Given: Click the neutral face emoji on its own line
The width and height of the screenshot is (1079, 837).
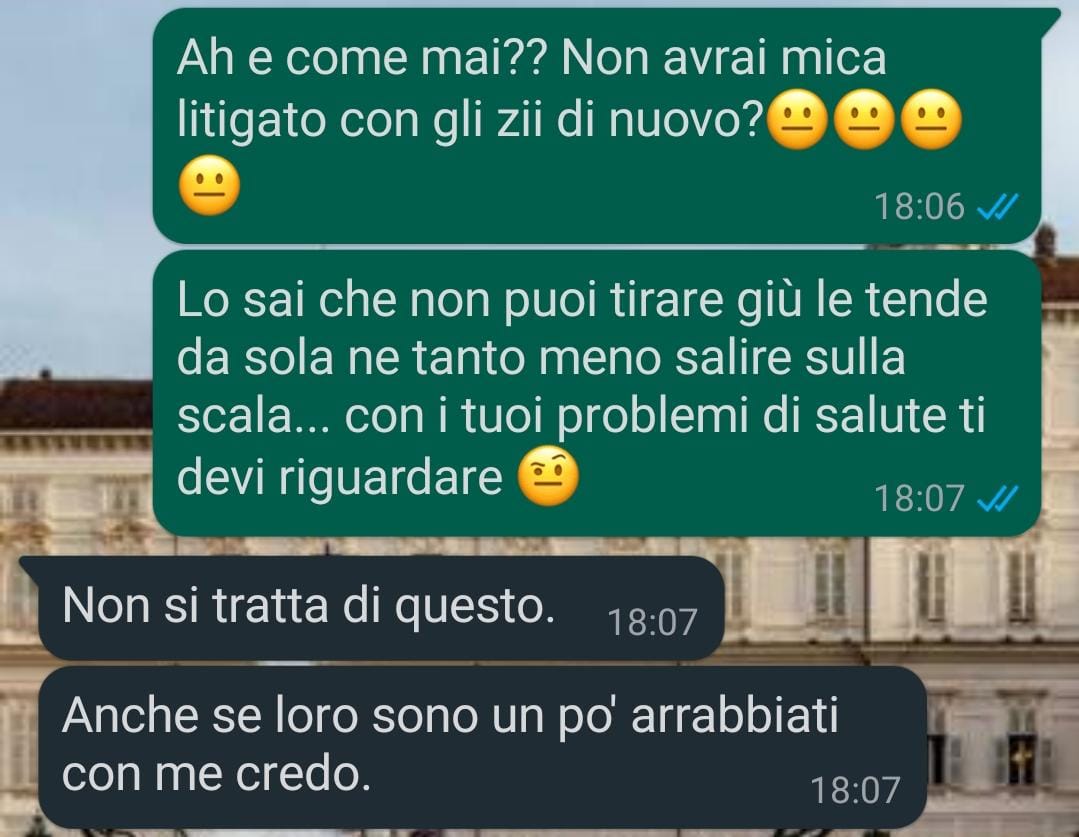Looking at the screenshot, I should tap(209, 186).
